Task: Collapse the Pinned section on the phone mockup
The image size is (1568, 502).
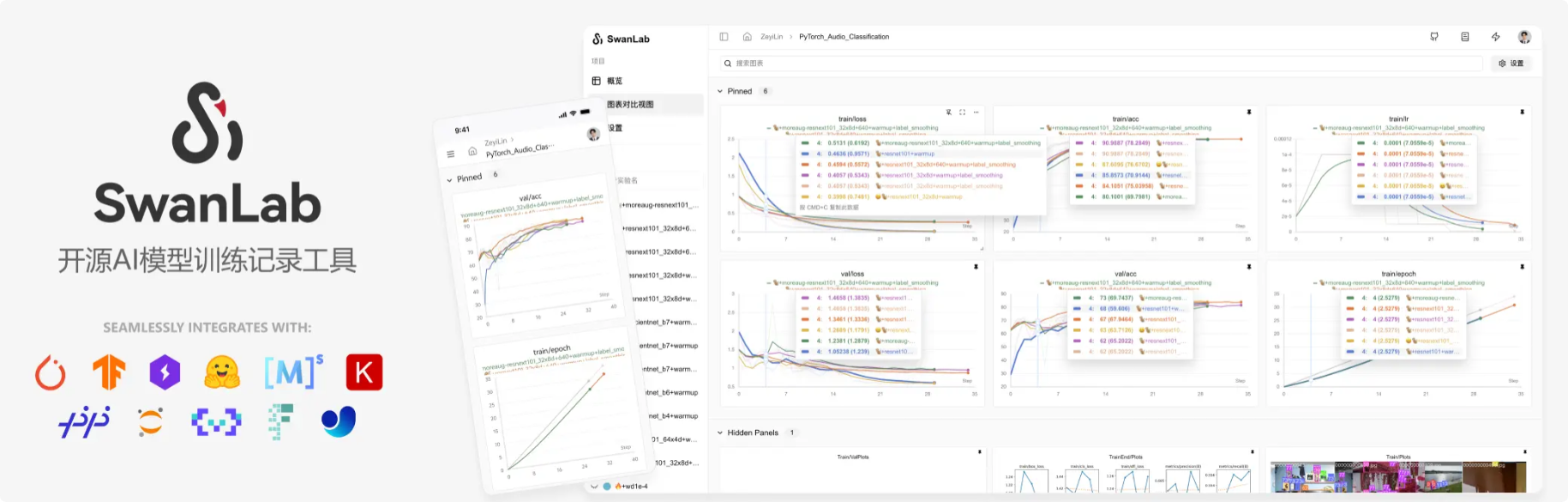Action: click(x=449, y=180)
